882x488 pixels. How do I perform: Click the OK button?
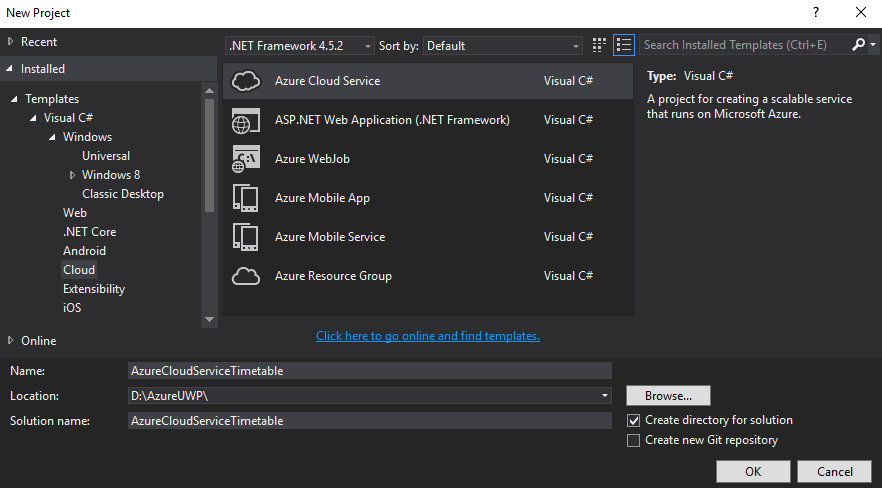(753, 472)
